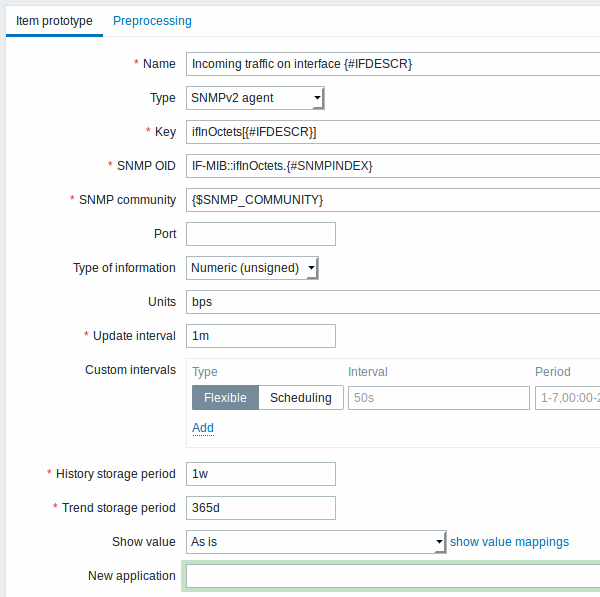Click the Add custom interval link
Image resolution: width=600 pixels, height=597 pixels.
[x=203, y=427]
